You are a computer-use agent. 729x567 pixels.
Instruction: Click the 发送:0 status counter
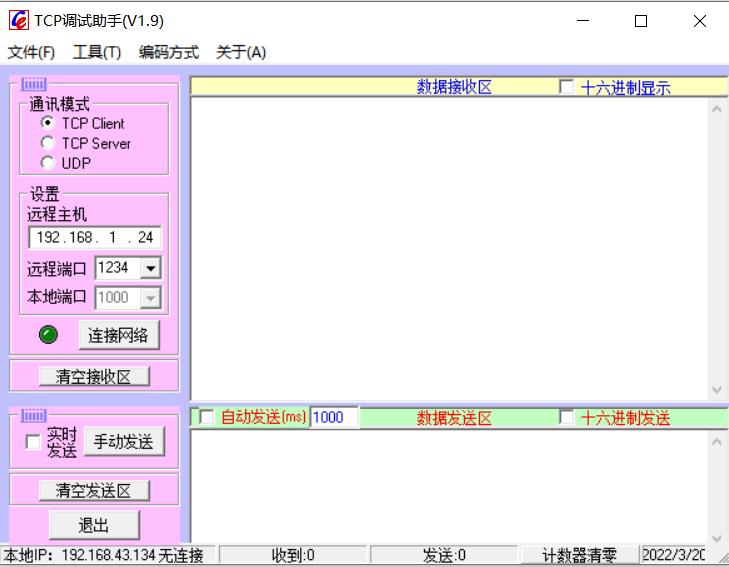444,555
